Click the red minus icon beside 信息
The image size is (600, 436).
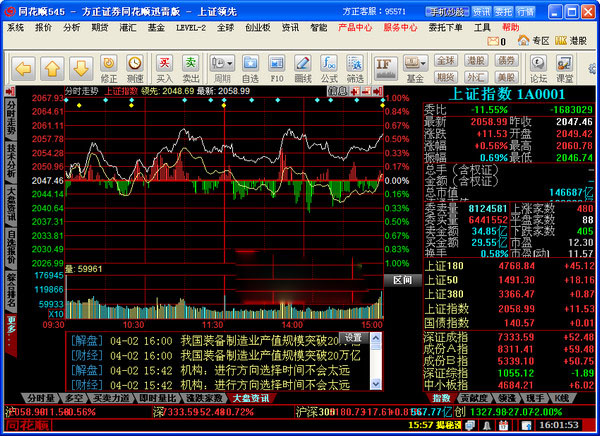pos(366,91)
